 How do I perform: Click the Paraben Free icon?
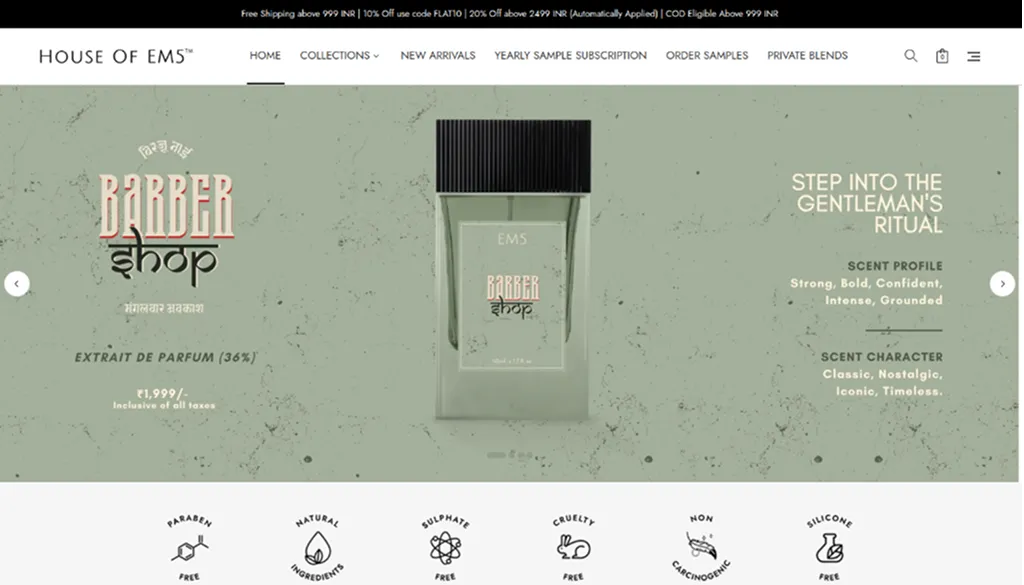189,548
